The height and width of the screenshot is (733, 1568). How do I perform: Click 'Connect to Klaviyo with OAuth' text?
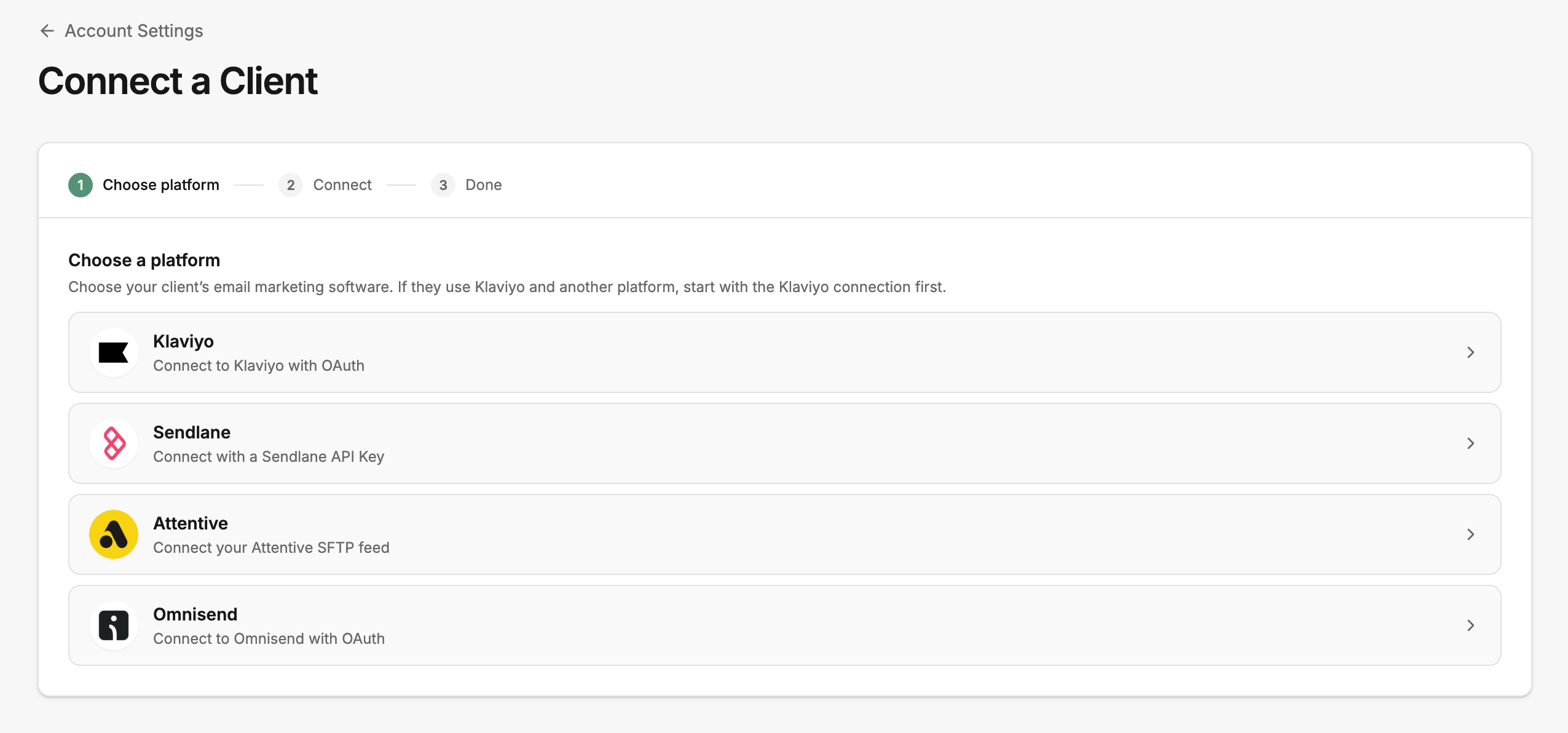tap(259, 366)
